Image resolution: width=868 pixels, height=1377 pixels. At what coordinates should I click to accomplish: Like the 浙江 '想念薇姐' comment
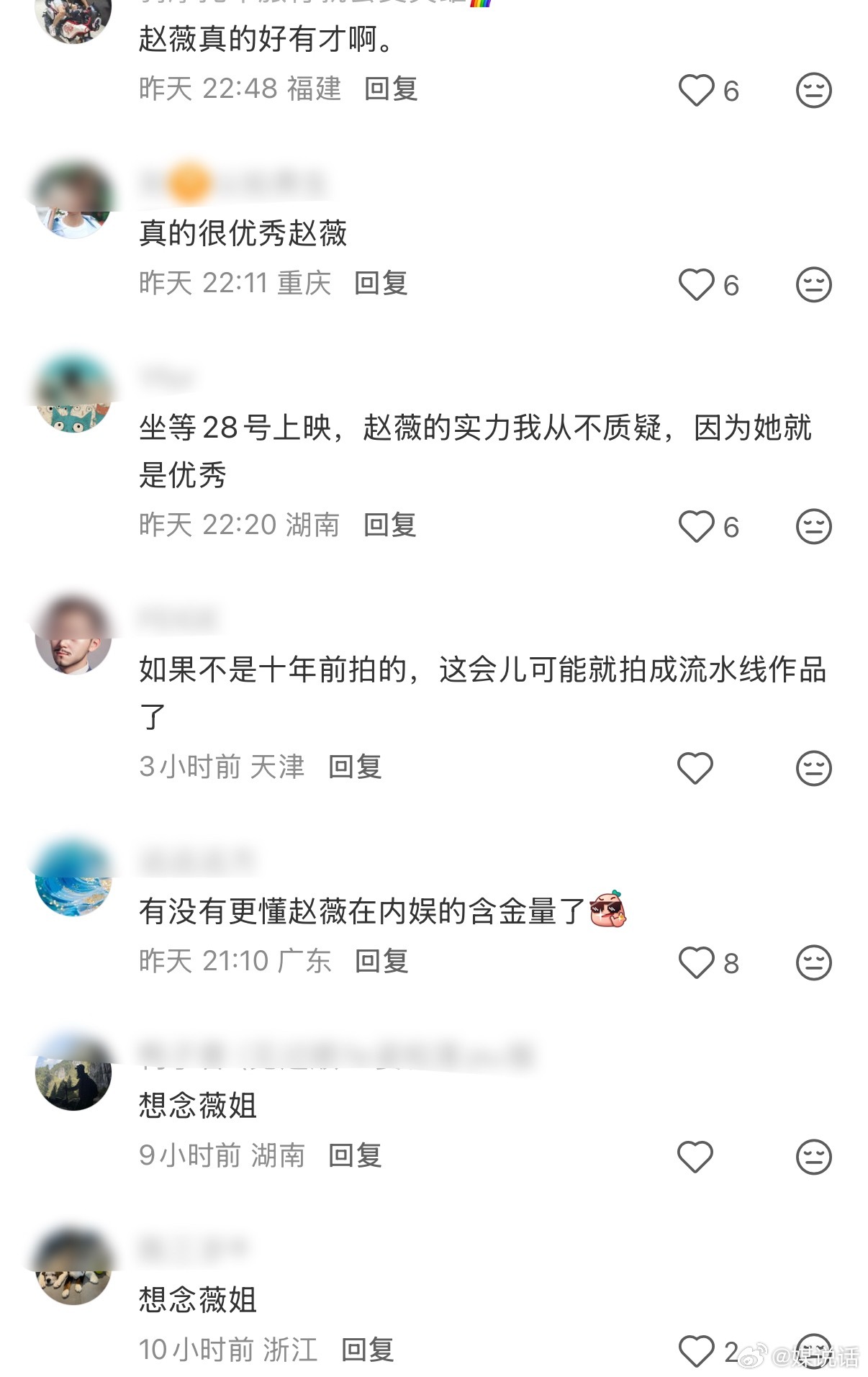[x=696, y=1351]
